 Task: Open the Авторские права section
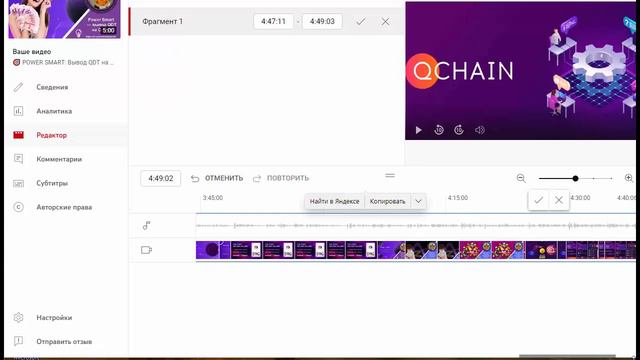pos(64,207)
